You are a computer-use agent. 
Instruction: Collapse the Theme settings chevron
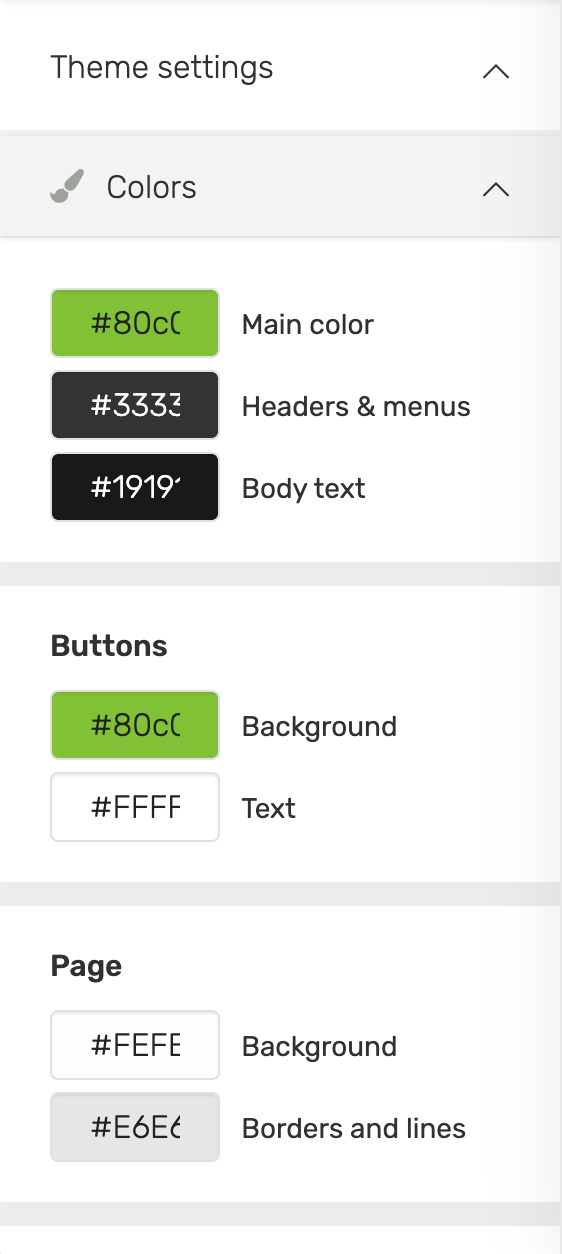pos(496,71)
